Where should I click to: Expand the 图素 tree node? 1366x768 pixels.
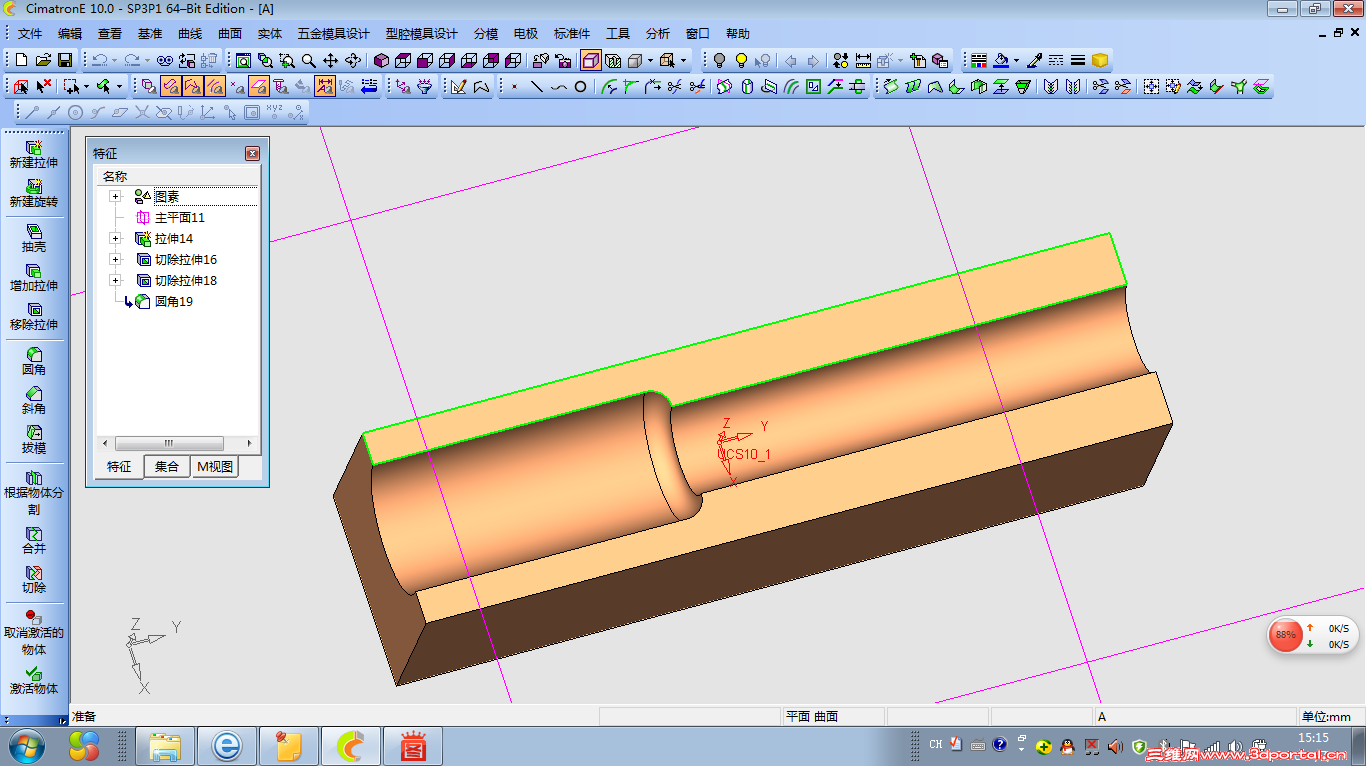115,197
